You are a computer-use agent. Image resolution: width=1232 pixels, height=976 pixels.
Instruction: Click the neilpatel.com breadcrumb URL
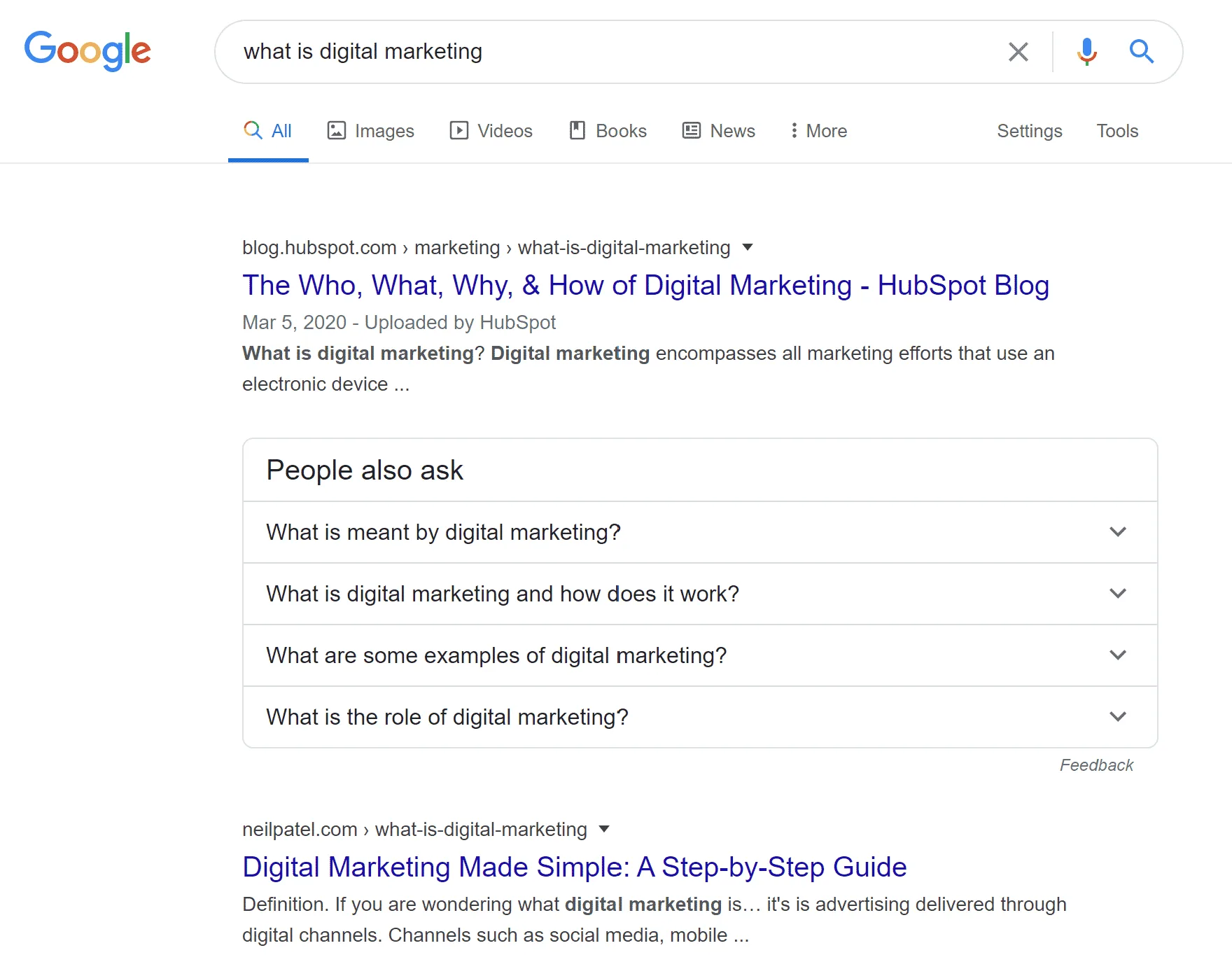(414, 830)
